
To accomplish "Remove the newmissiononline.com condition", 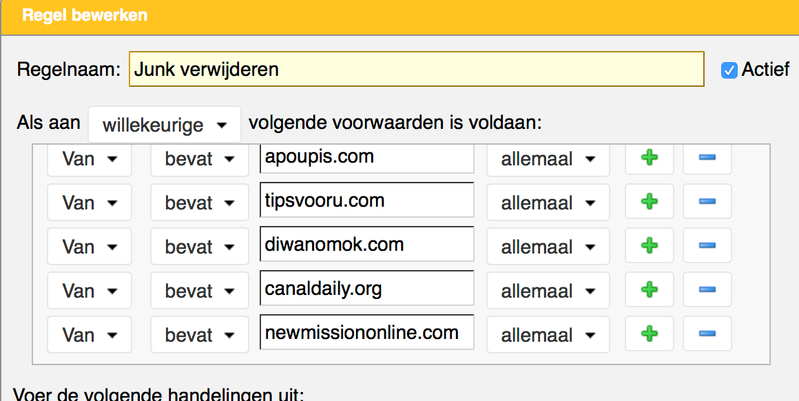I will pos(707,334).
